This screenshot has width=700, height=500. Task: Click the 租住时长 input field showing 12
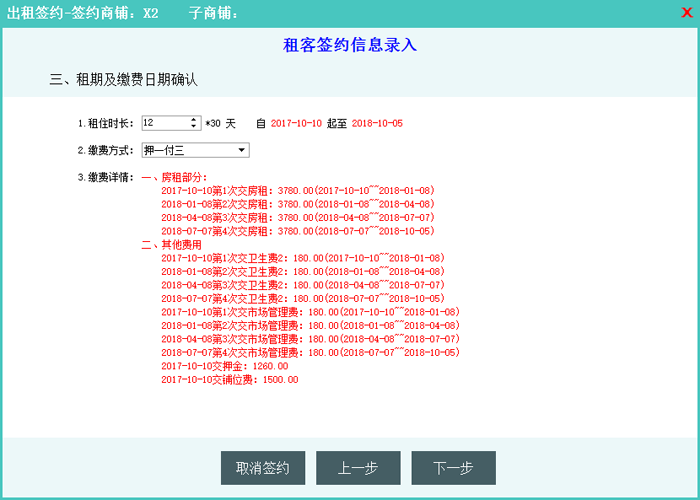coord(164,123)
